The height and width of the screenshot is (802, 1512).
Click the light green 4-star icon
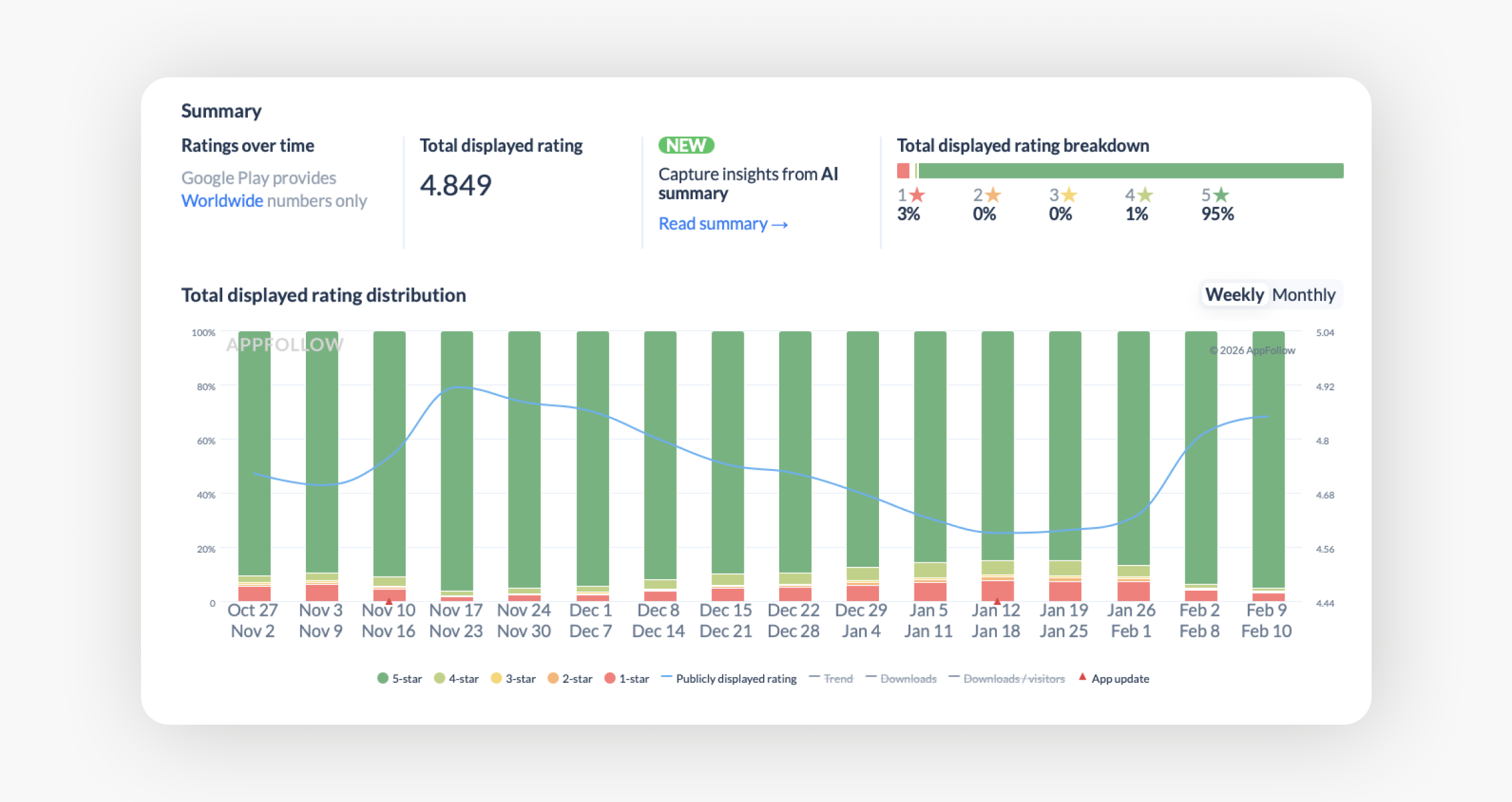[1145, 195]
